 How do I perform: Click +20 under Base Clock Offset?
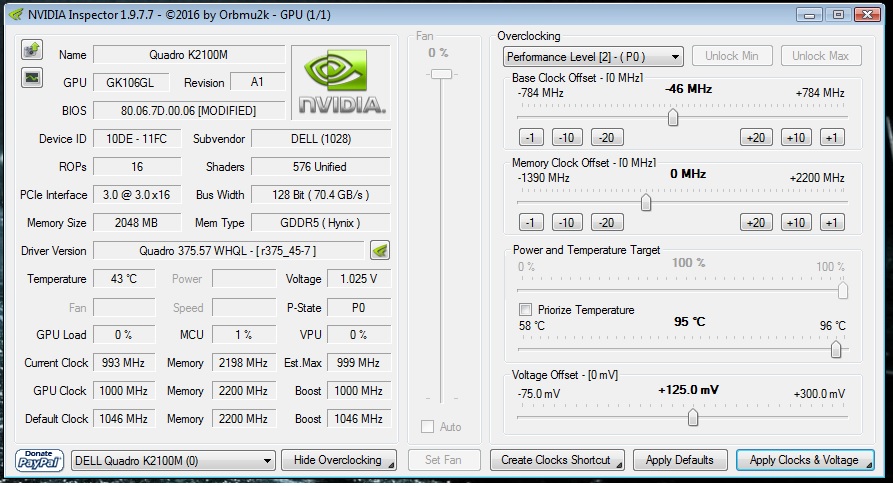(756, 137)
